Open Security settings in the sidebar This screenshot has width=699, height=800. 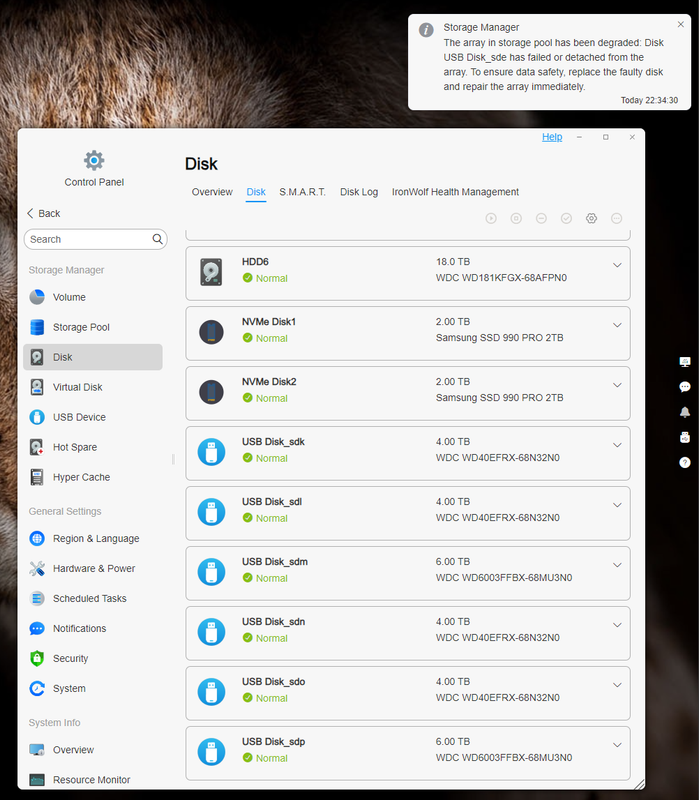[x=93, y=658]
